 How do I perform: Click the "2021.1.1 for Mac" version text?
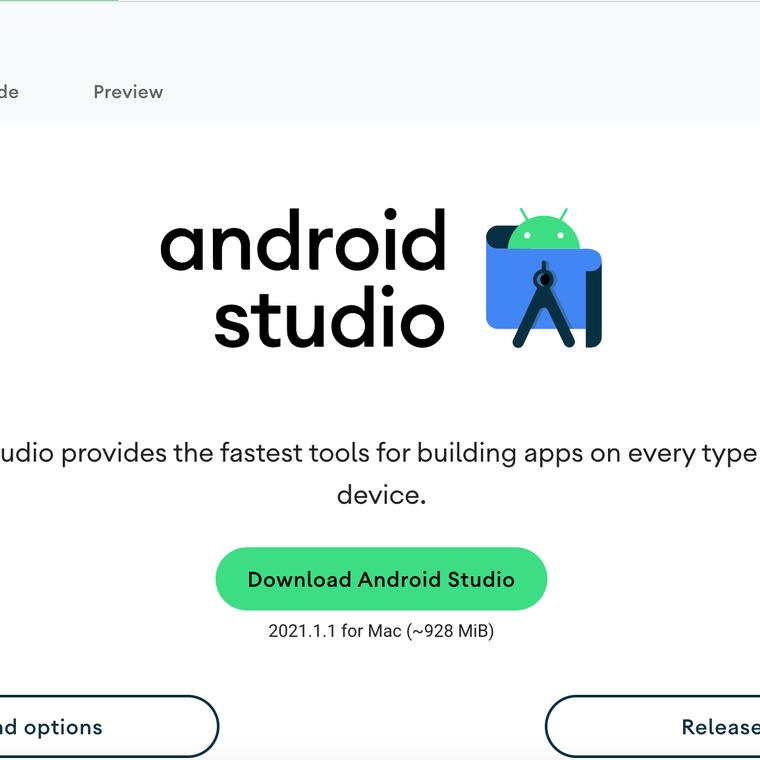coord(334,631)
